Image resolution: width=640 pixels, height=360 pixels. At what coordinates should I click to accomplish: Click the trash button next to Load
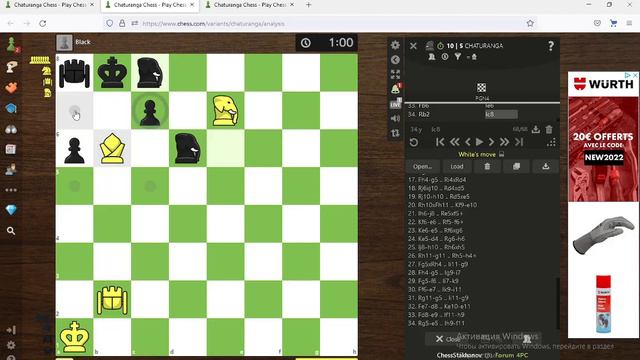click(x=487, y=167)
